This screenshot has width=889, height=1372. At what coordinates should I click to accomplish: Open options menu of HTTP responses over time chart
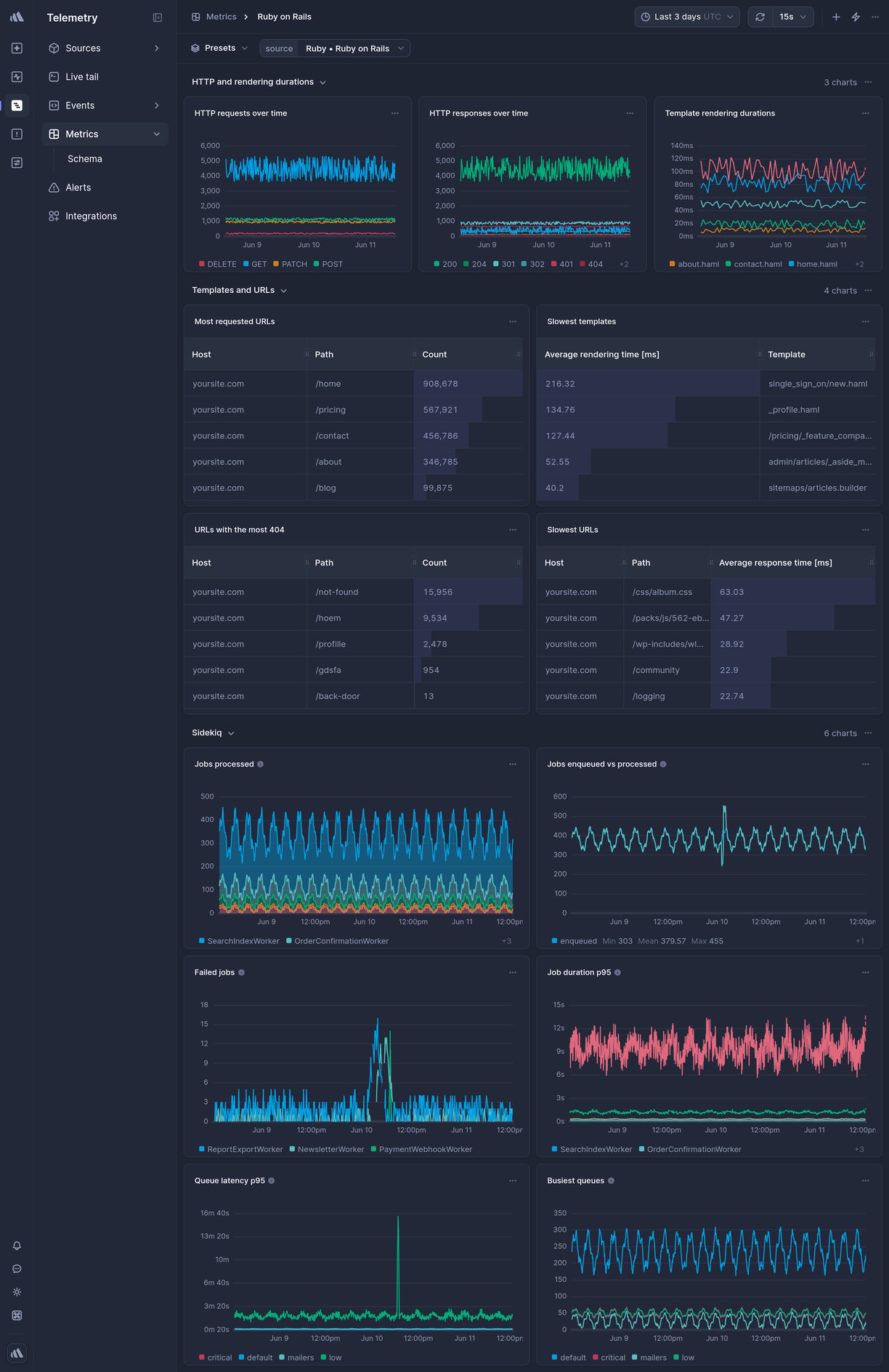point(630,113)
